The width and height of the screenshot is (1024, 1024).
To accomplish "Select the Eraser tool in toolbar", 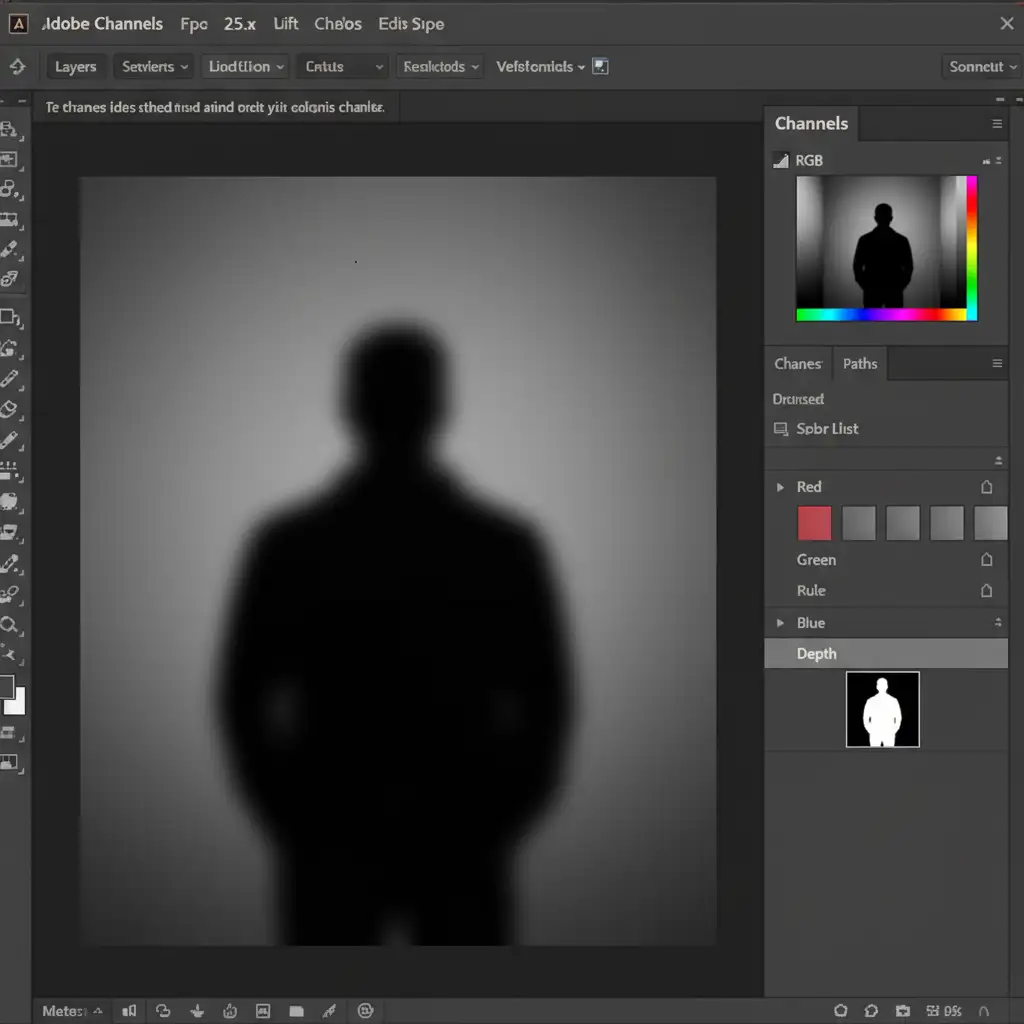I will [x=10, y=409].
